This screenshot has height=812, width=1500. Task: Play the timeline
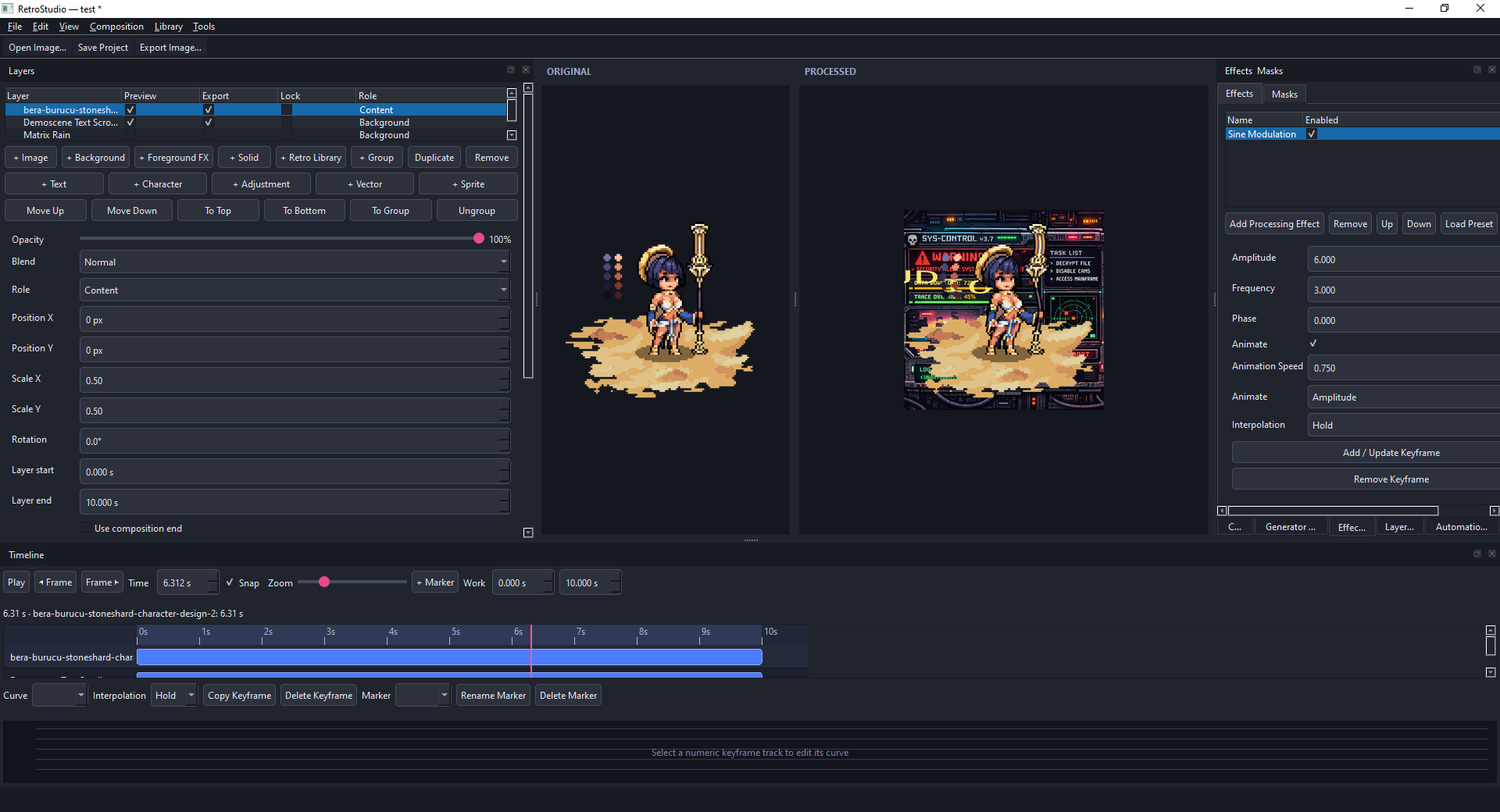pos(16,582)
